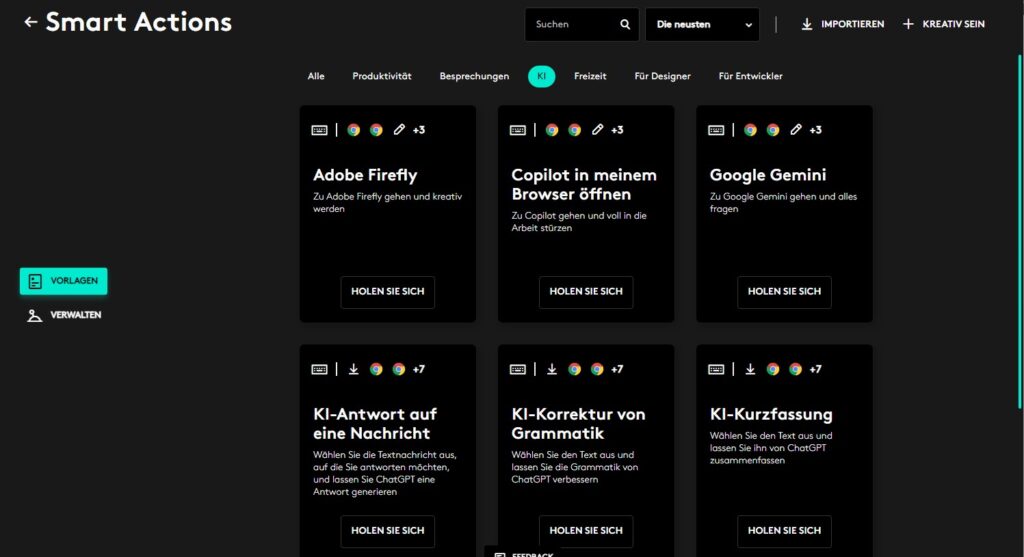Open the Vorlagen section
1024x557 pixels.
tap(63, 281)
